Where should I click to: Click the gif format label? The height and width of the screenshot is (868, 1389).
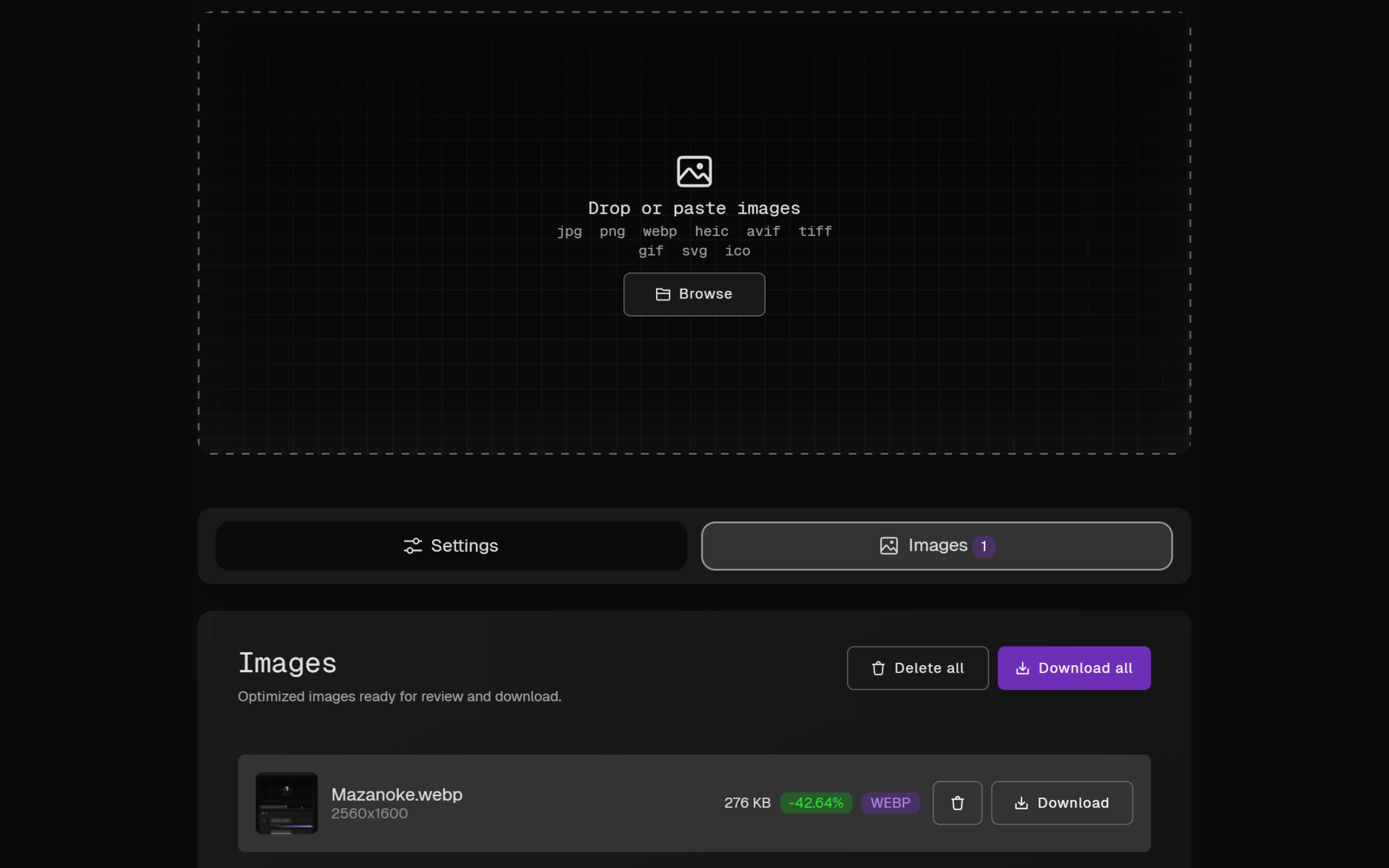coord(651,251)
